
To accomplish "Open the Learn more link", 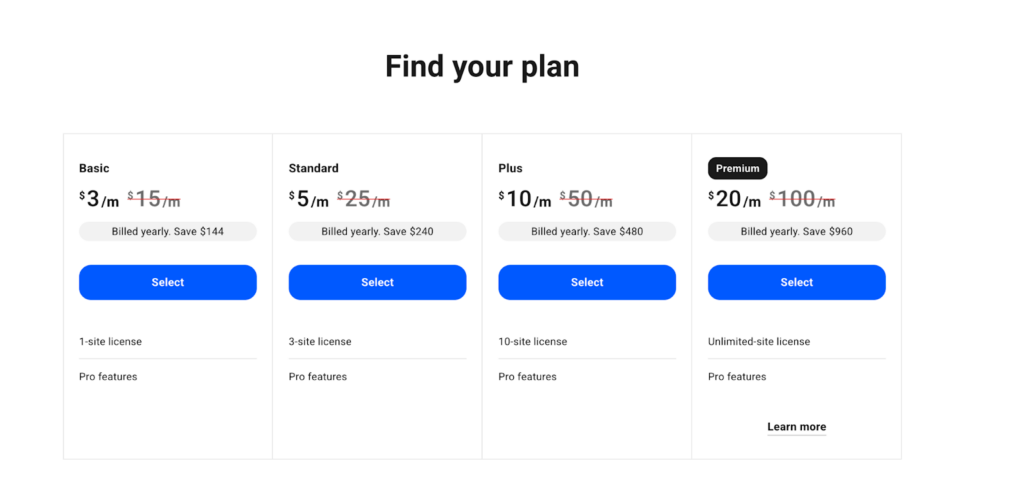I will pyautogui.click(x=797, y=427).
